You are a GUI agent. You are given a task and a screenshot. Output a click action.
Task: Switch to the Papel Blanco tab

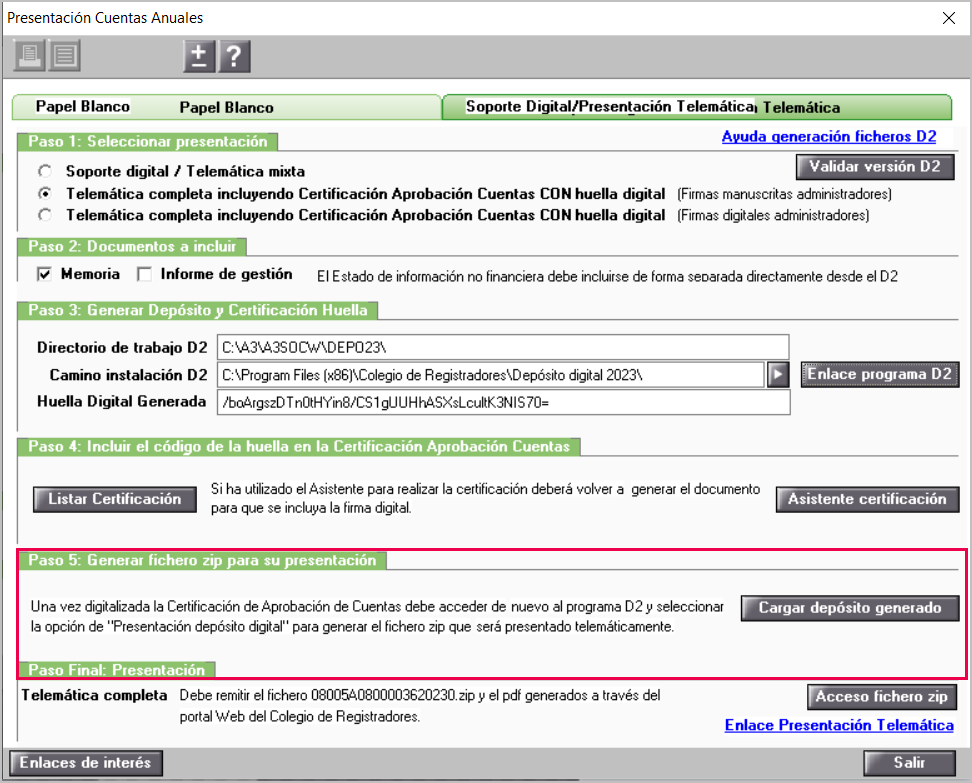point(225,107)
